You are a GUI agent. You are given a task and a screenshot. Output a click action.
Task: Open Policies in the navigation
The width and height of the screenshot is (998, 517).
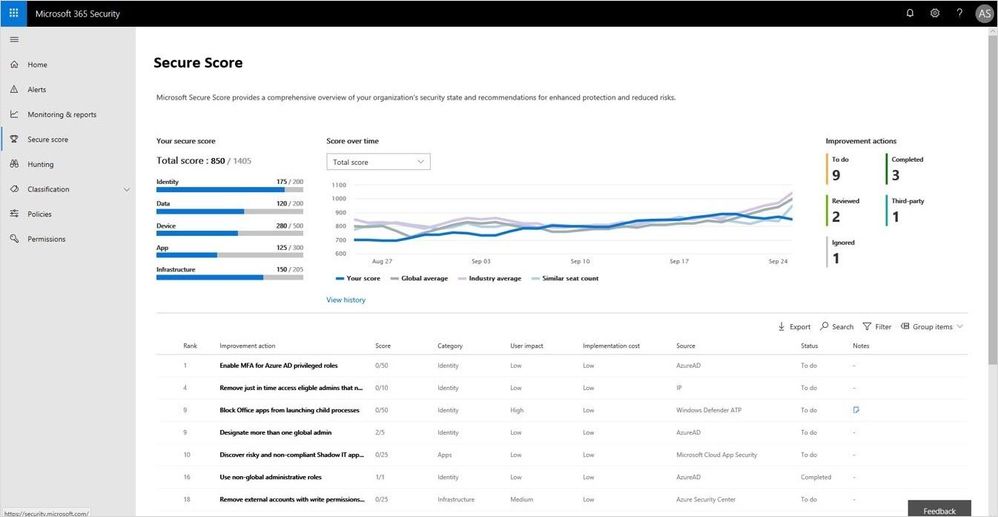(x=39, y=214)
